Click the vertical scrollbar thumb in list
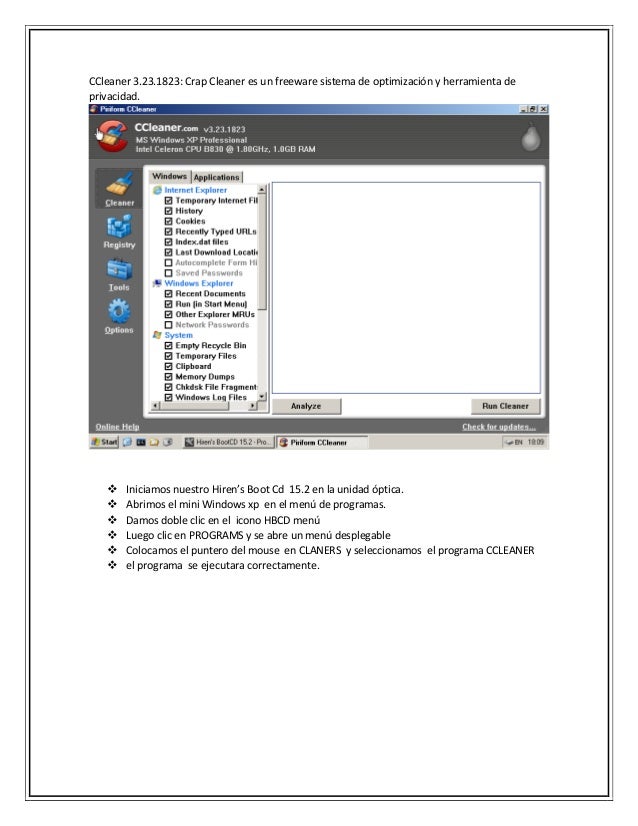 pos(262,252)
